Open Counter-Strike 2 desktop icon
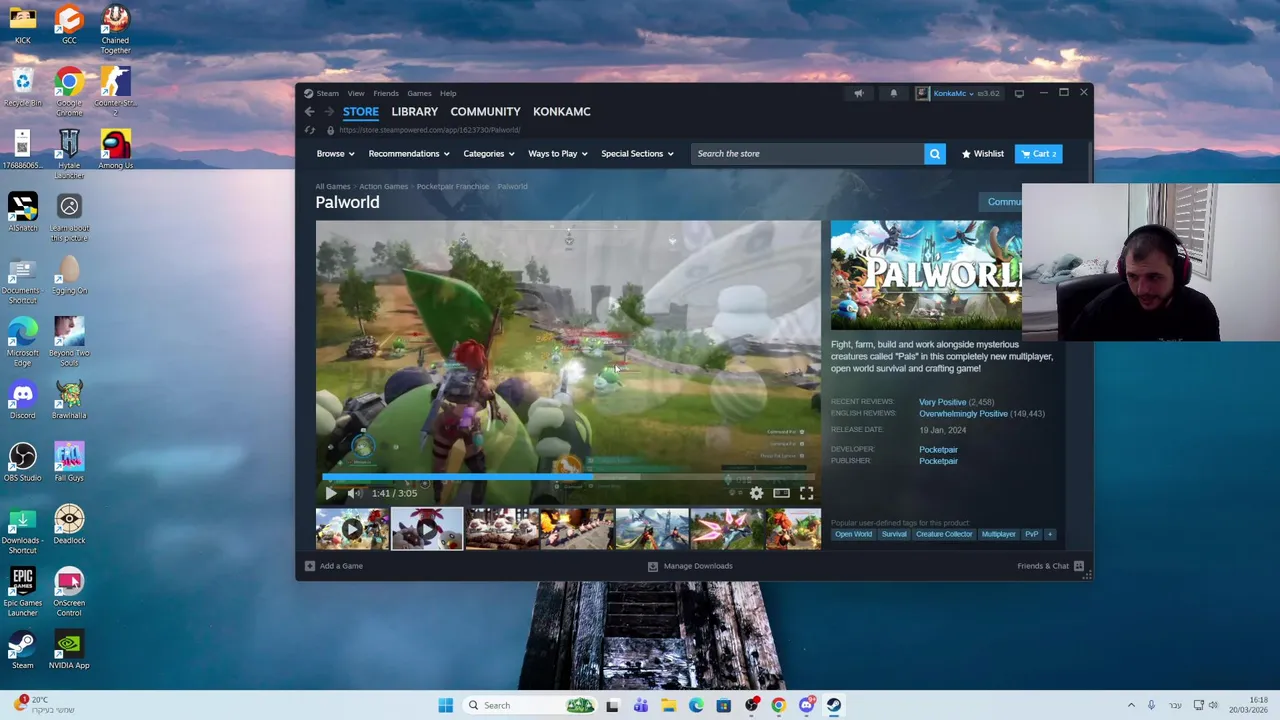 pyautogui.click(x=115, y=91)
